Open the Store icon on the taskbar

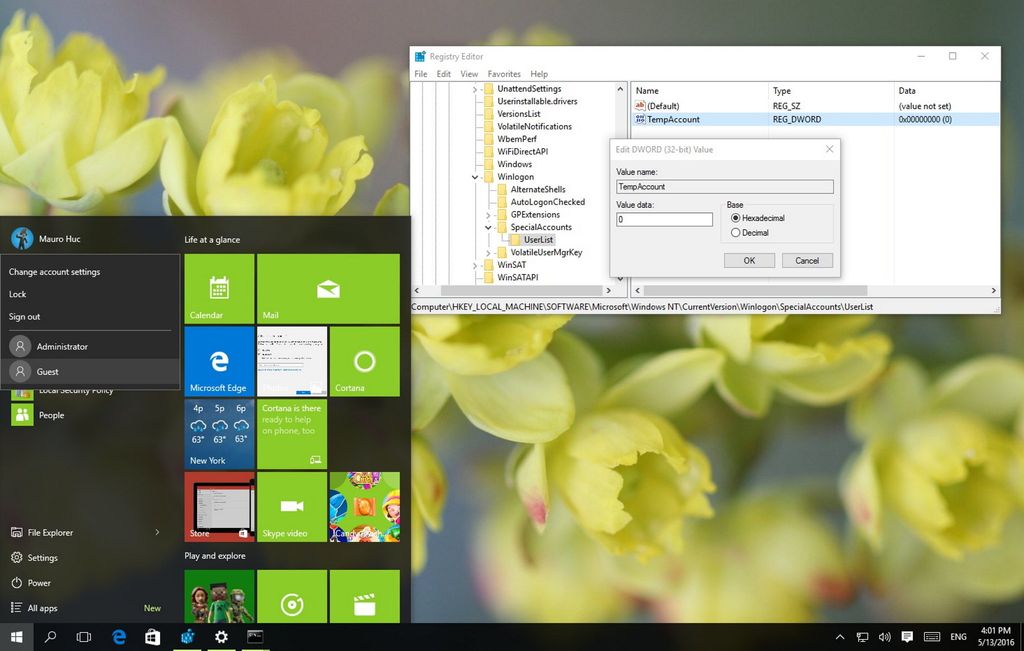tap(152, 637)
